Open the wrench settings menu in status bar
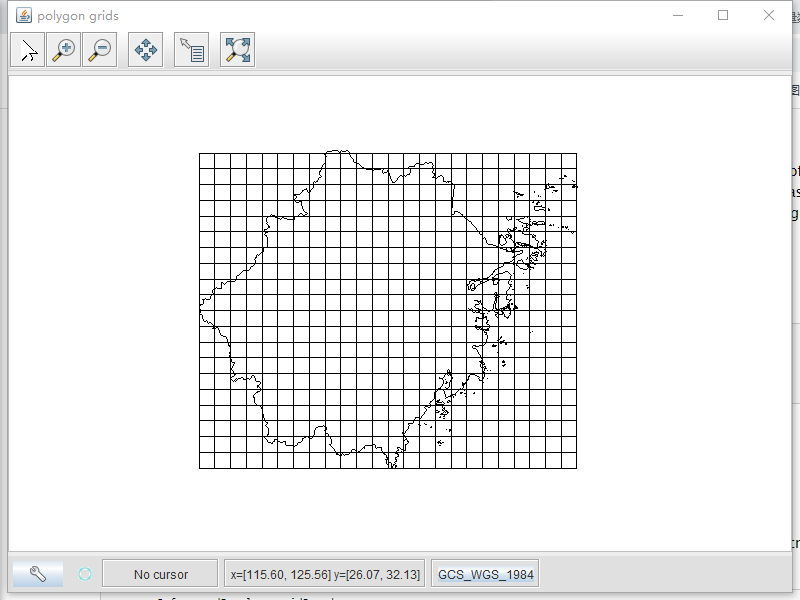 (x=38, y=574)
